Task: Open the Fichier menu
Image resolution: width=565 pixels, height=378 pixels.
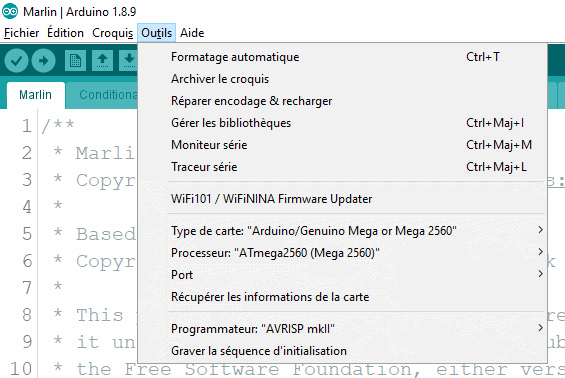Action: coord(21,33)
